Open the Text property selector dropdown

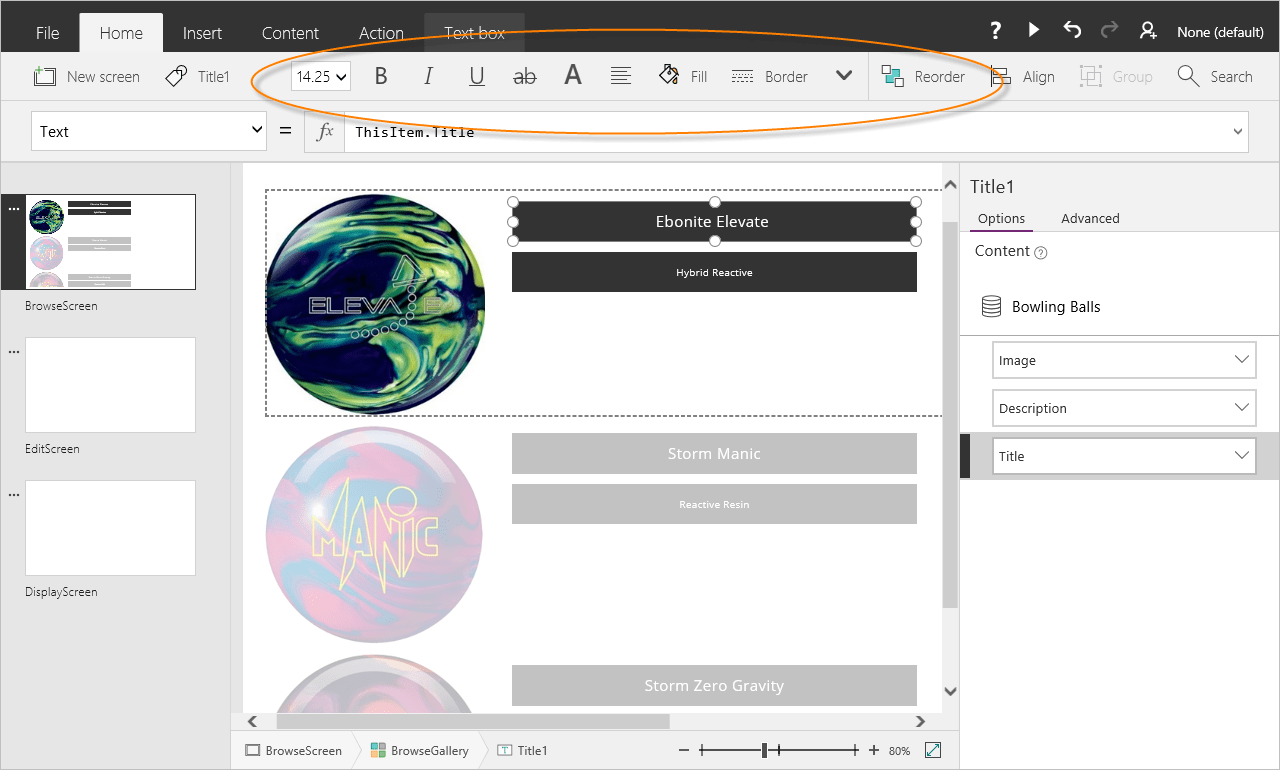click(148, 130)
